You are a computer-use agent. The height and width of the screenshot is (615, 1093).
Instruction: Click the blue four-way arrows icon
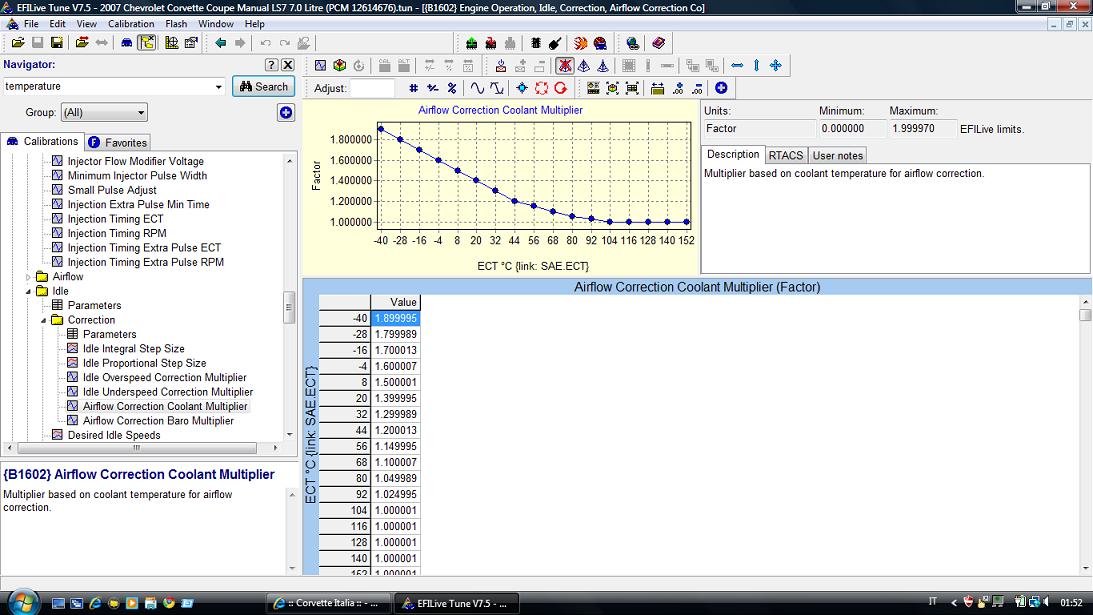[x=776, y=66]
